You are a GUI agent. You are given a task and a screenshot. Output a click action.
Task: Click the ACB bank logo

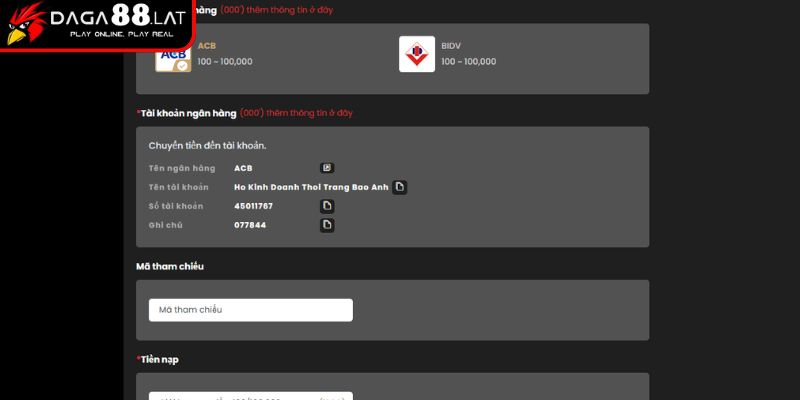173,55
